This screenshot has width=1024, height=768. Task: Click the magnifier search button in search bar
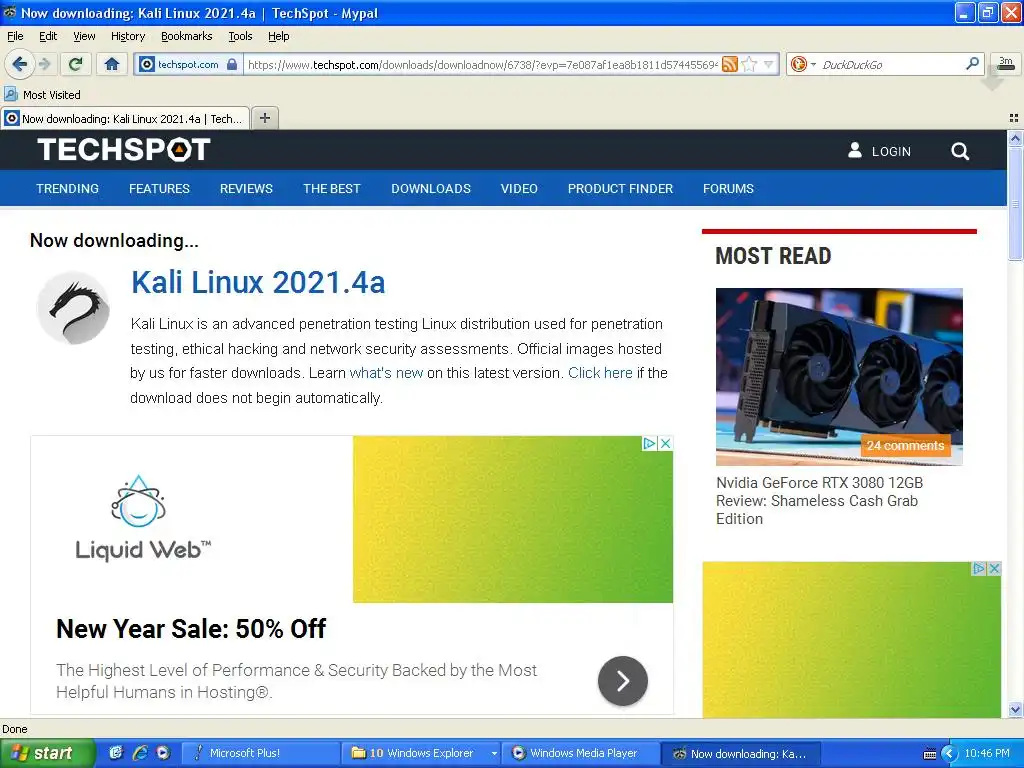coord(972,63)
